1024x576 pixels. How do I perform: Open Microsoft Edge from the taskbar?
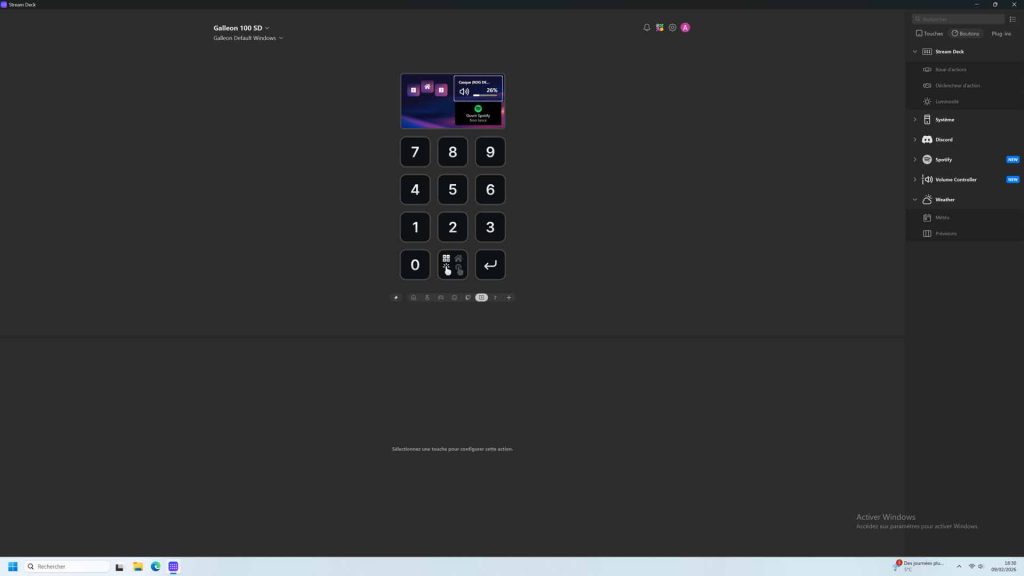155,566
